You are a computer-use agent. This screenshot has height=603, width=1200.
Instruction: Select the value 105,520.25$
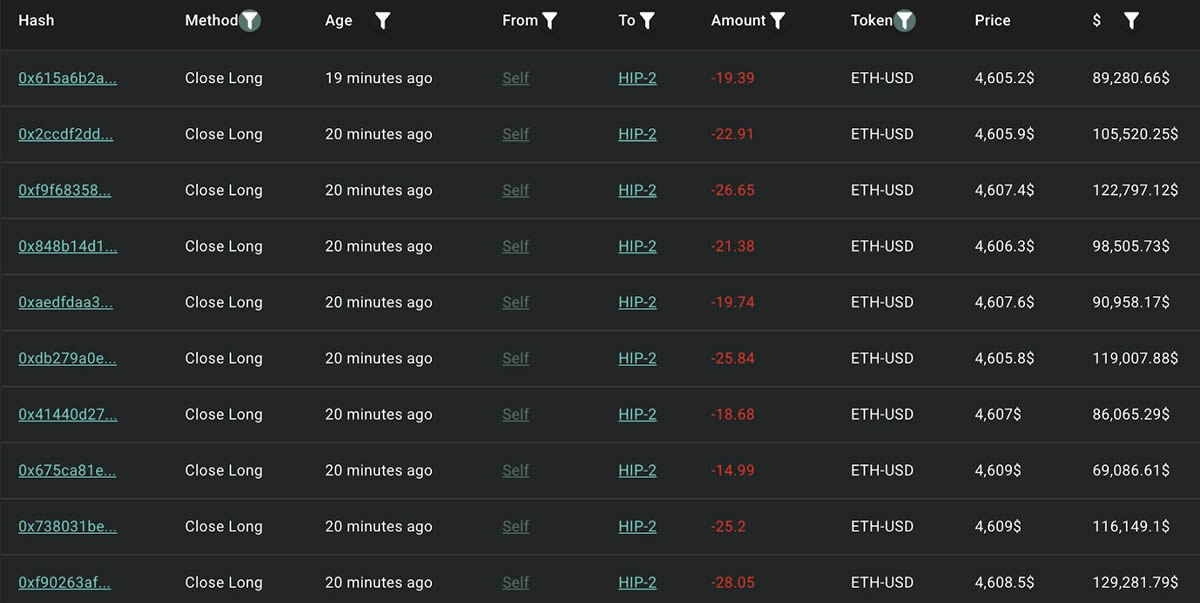(x=1135, y=134)
